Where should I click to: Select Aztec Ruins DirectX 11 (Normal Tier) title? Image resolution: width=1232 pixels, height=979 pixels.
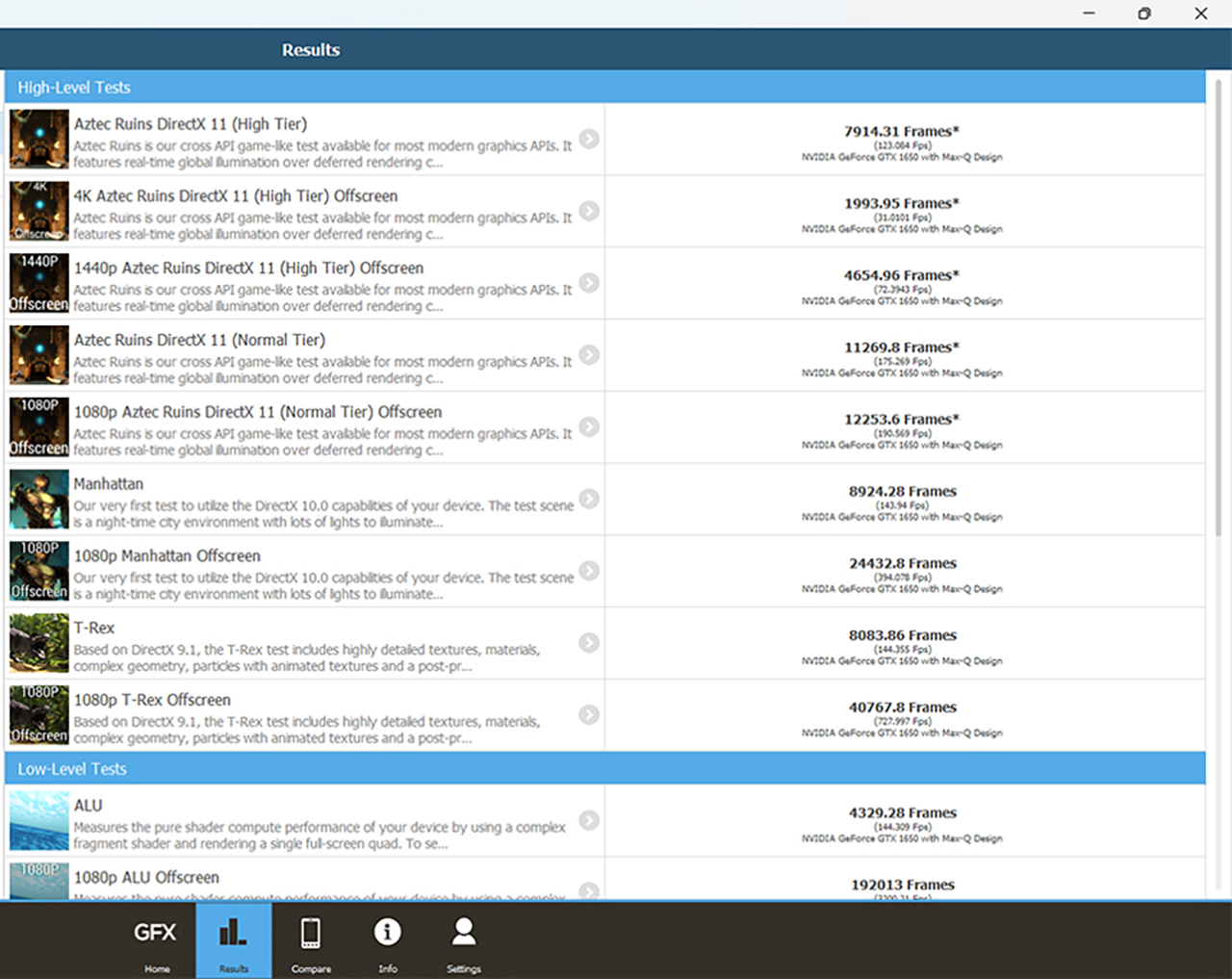coord(199,341)
